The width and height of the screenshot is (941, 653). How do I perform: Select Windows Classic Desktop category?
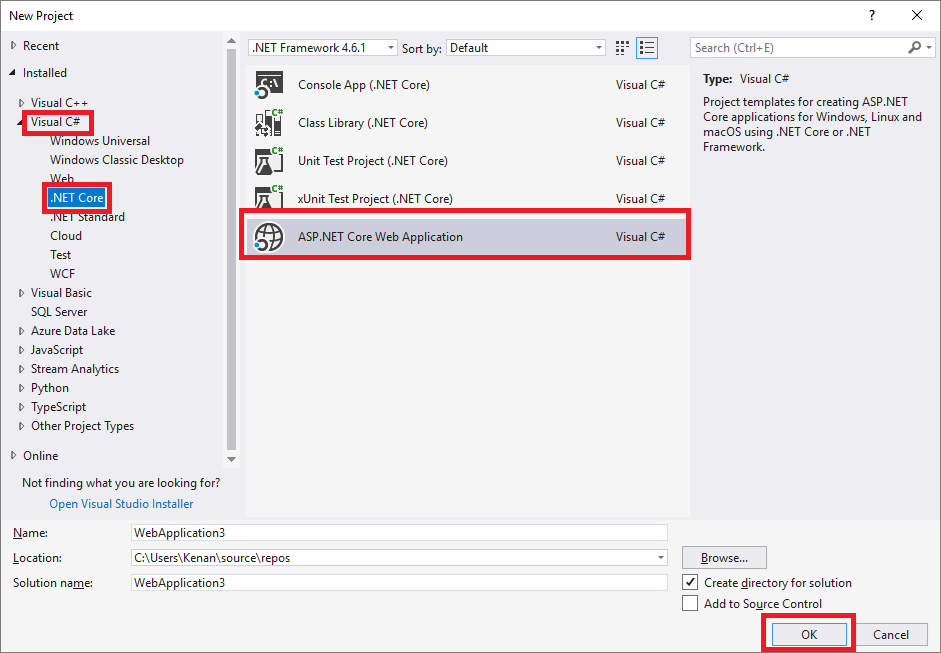click(x=116, y=160)
